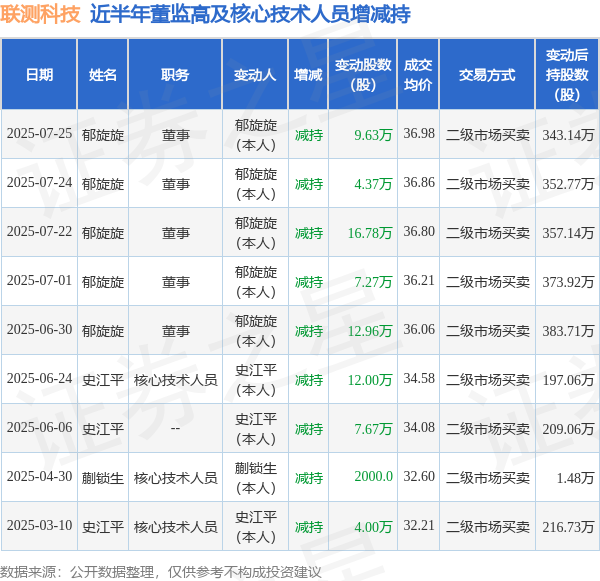Click the holdings value 383.71万
This screenshot has width=600, height=581.
(568, 331)
